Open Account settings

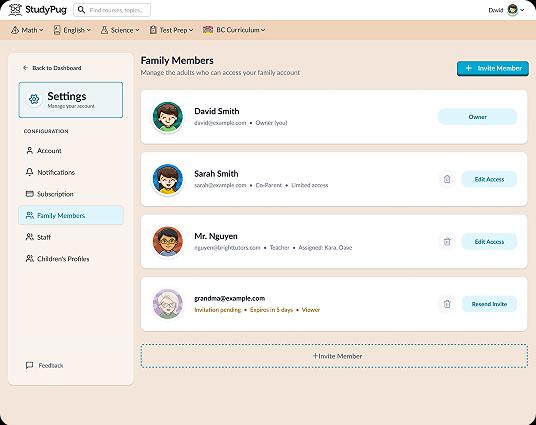(x=71, y=151)
